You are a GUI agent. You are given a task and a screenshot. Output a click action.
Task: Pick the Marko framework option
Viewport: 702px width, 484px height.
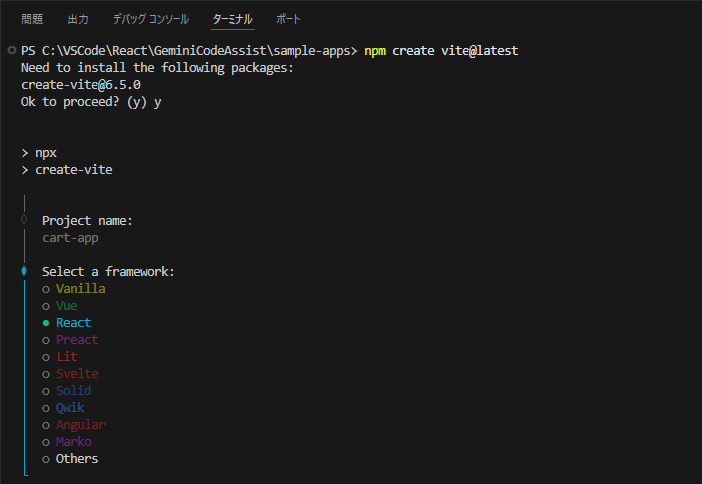click(67, 442)
